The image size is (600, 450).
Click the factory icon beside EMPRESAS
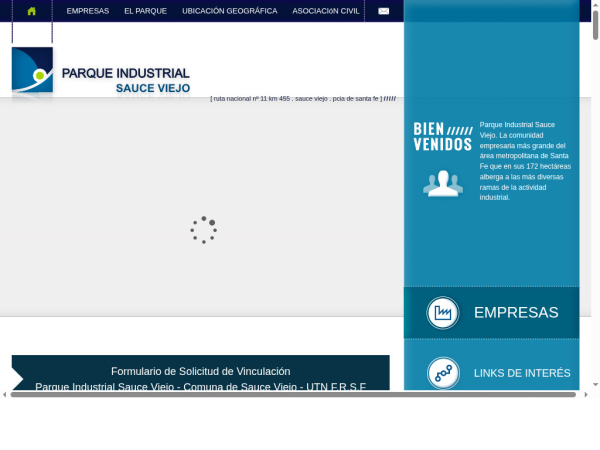tap(443, 313)
